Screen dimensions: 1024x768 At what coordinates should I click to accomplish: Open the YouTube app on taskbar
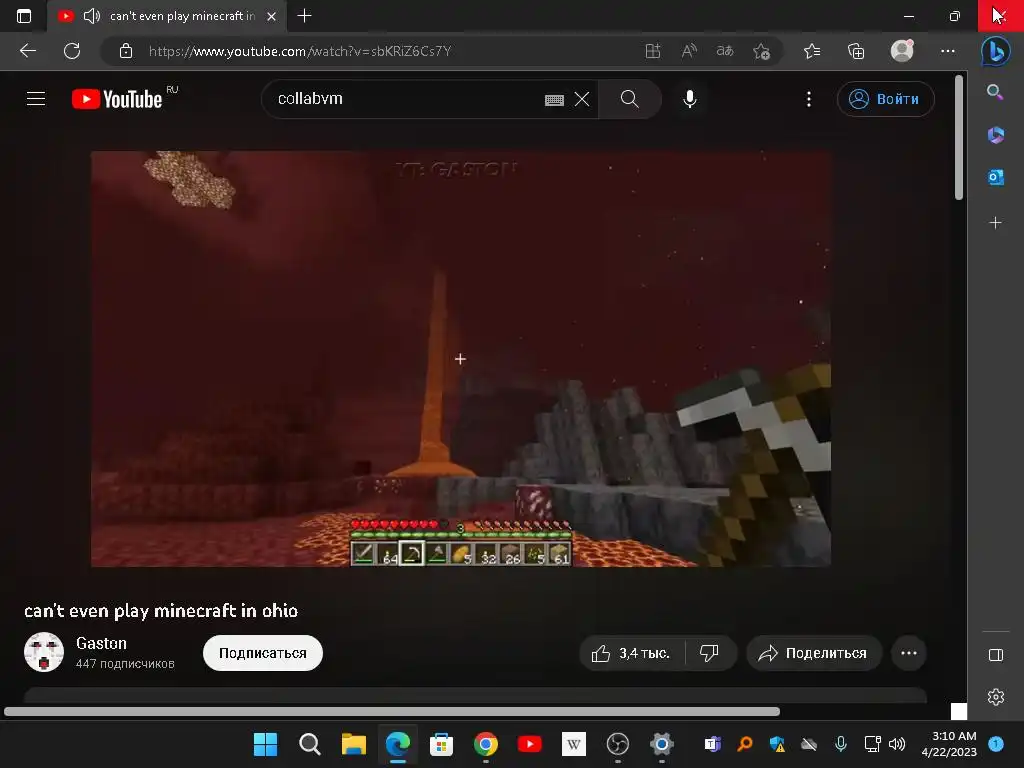click(530, 744)
